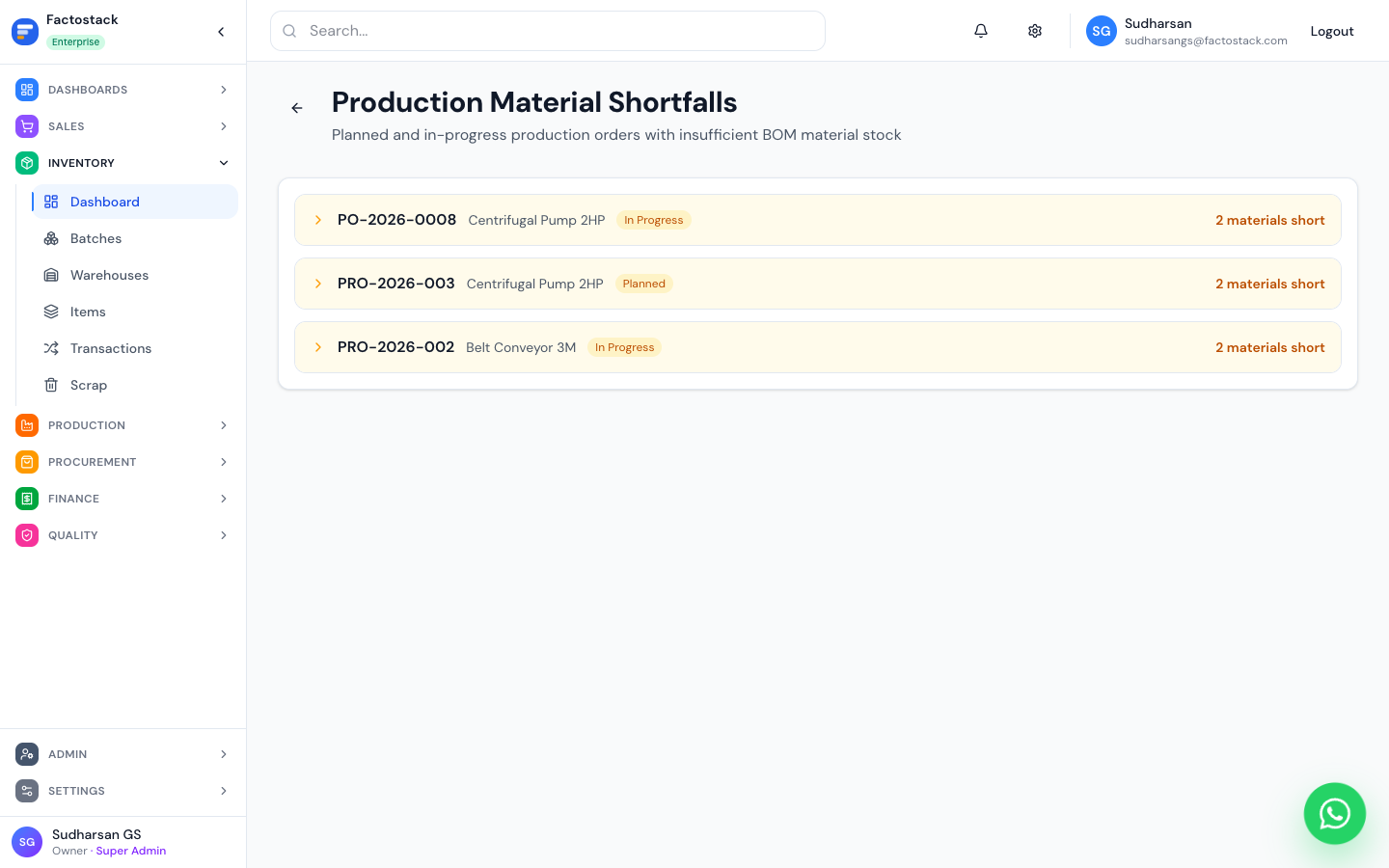Open the Items menu item
The image size is (1389, 868).
(x=135, y=312)
